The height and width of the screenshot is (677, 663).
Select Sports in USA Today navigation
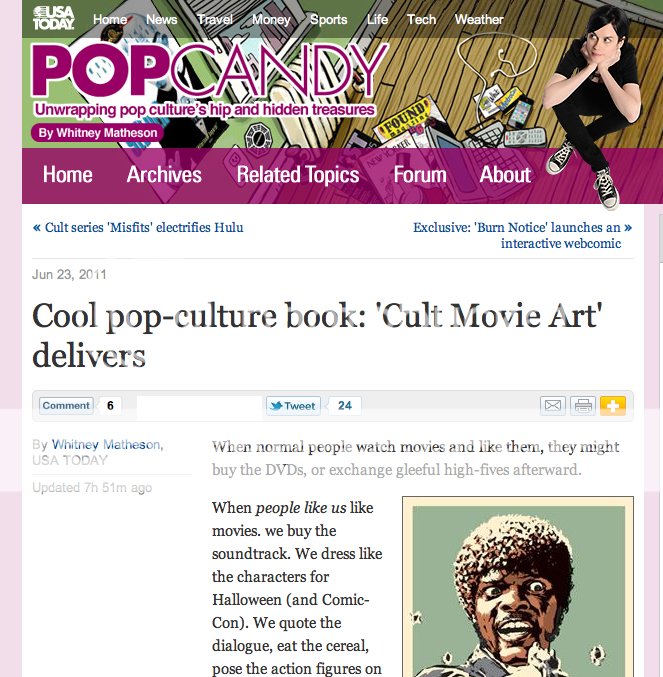pyautogui.click(x=328, y=19)
